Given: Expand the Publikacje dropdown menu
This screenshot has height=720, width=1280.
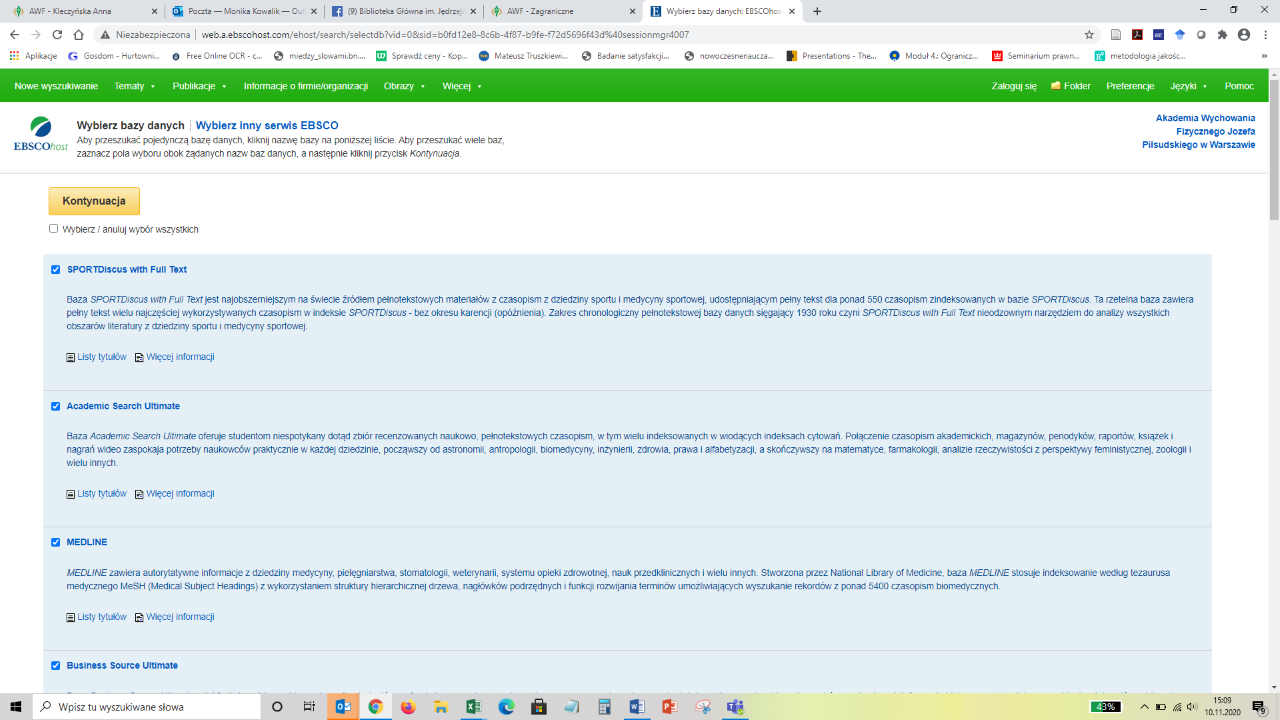Looking at the screenshot, I should (x=200, y=86).
